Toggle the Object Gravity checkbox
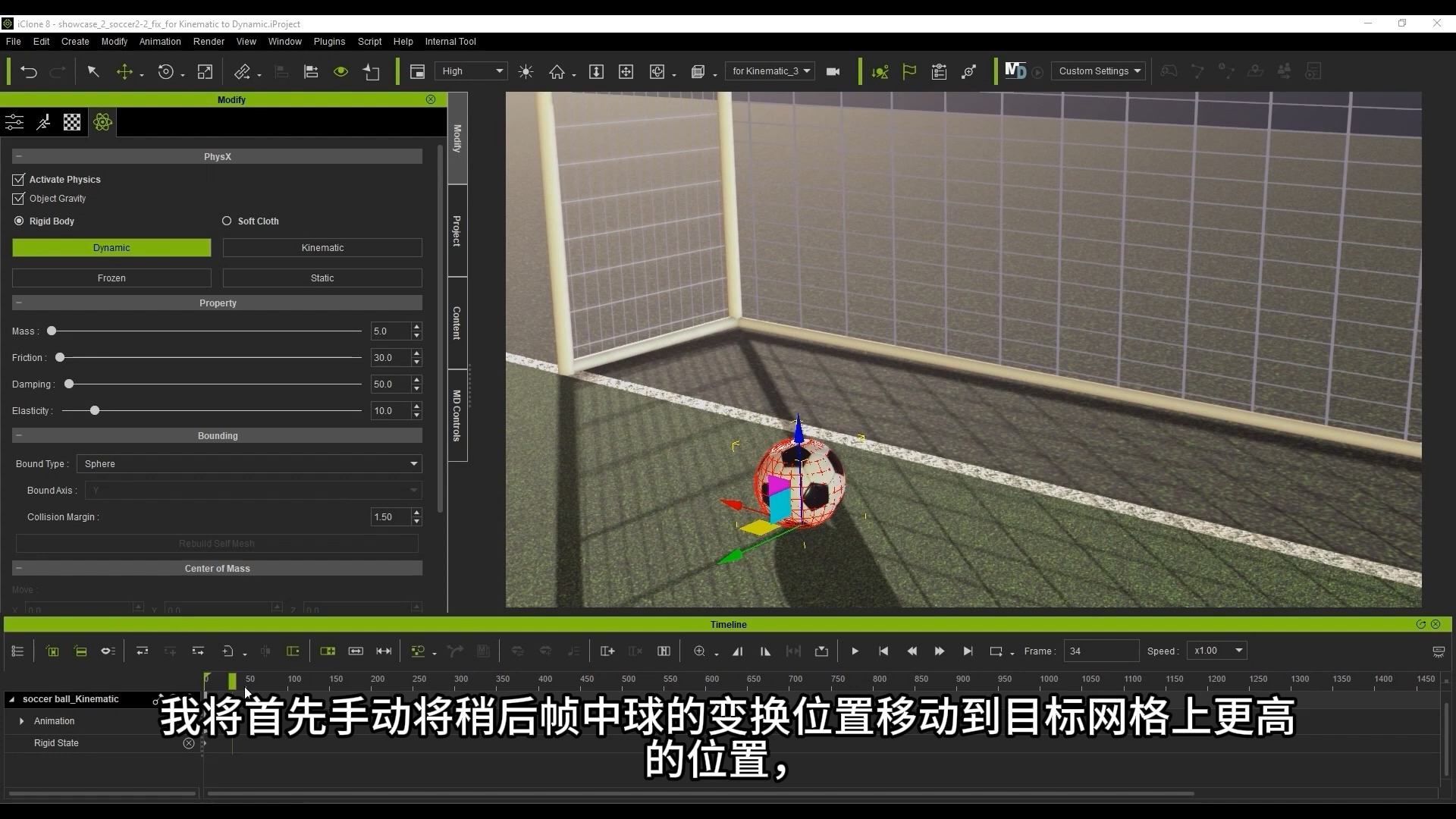 point(19,199)
